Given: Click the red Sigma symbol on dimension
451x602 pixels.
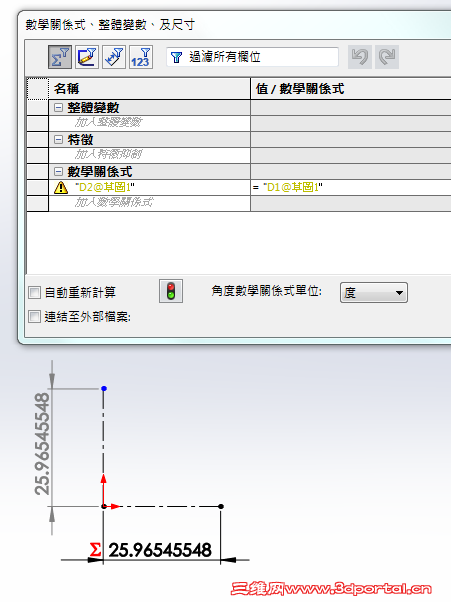Looking at the screenshot, I should [96, 549].
